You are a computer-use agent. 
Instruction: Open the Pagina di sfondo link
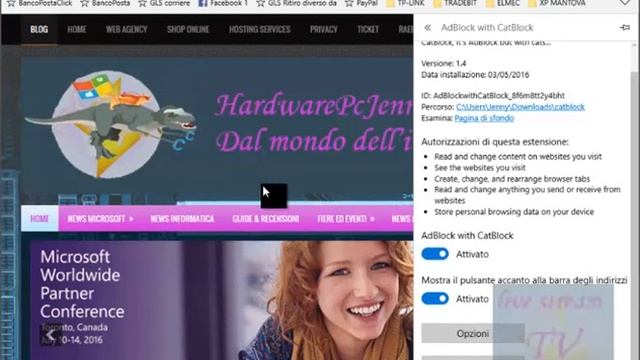point(484,118)
